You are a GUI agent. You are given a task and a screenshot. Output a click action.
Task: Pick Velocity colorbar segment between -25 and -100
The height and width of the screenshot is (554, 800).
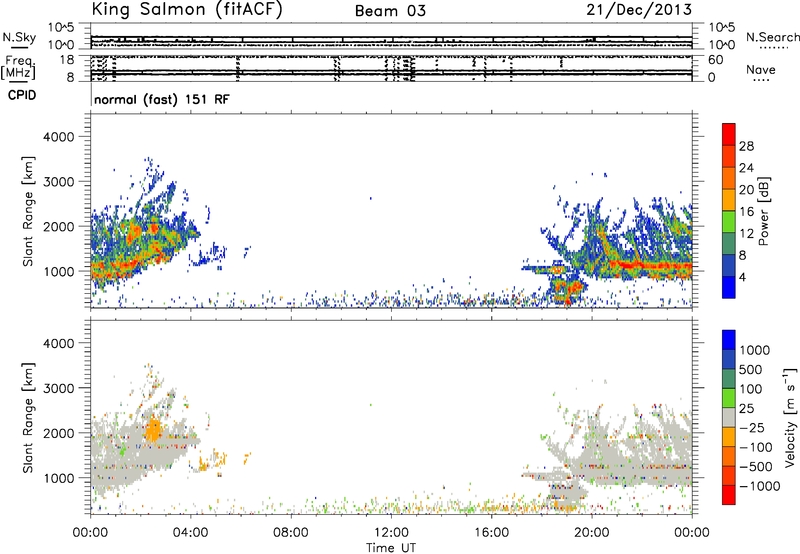(729, 437)
